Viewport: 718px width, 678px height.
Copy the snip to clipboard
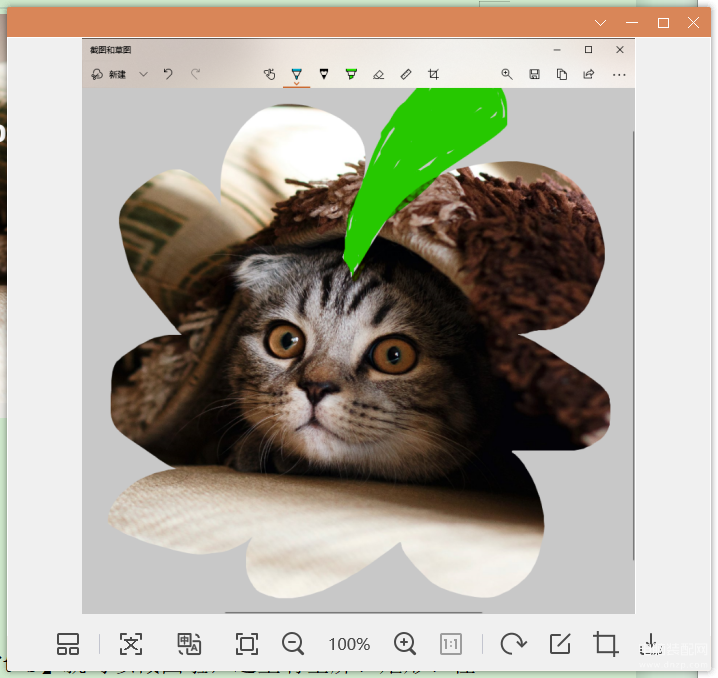click(561, 74)
